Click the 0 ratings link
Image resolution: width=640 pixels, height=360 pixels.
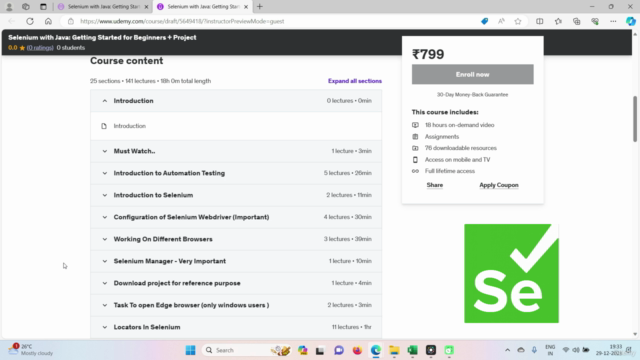tap(40, 48)
